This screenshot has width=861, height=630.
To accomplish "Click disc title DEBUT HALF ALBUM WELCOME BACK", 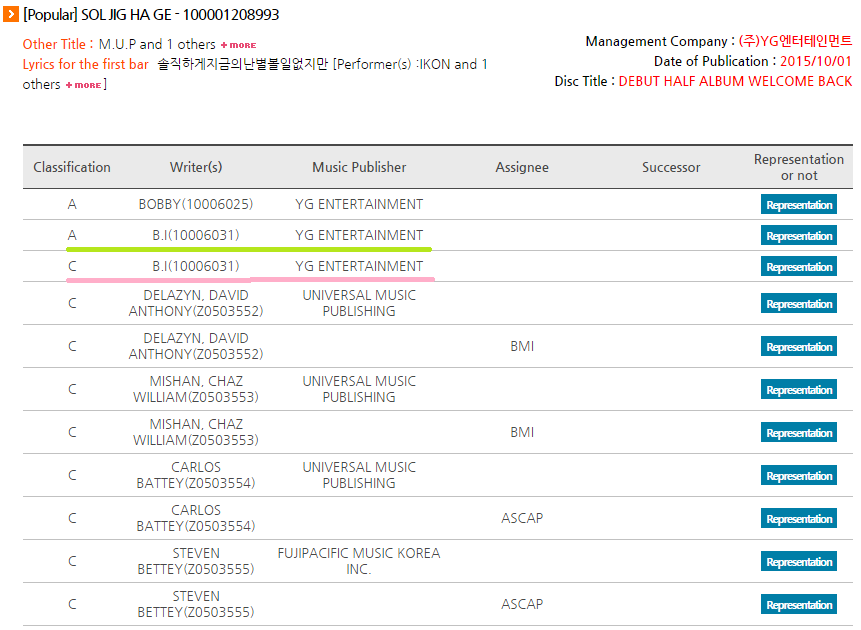I will pyautogui.click(x=735, y=81).
